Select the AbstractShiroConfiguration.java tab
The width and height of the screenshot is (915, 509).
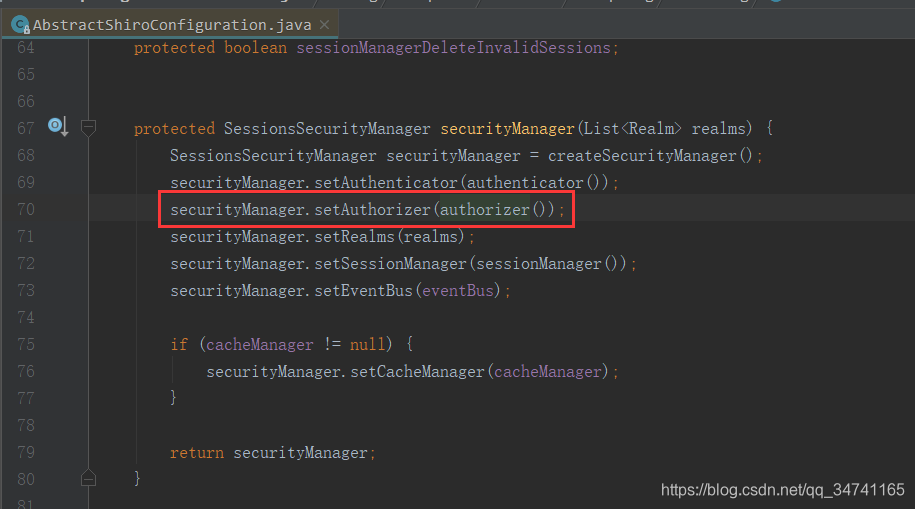pos(172,25)
